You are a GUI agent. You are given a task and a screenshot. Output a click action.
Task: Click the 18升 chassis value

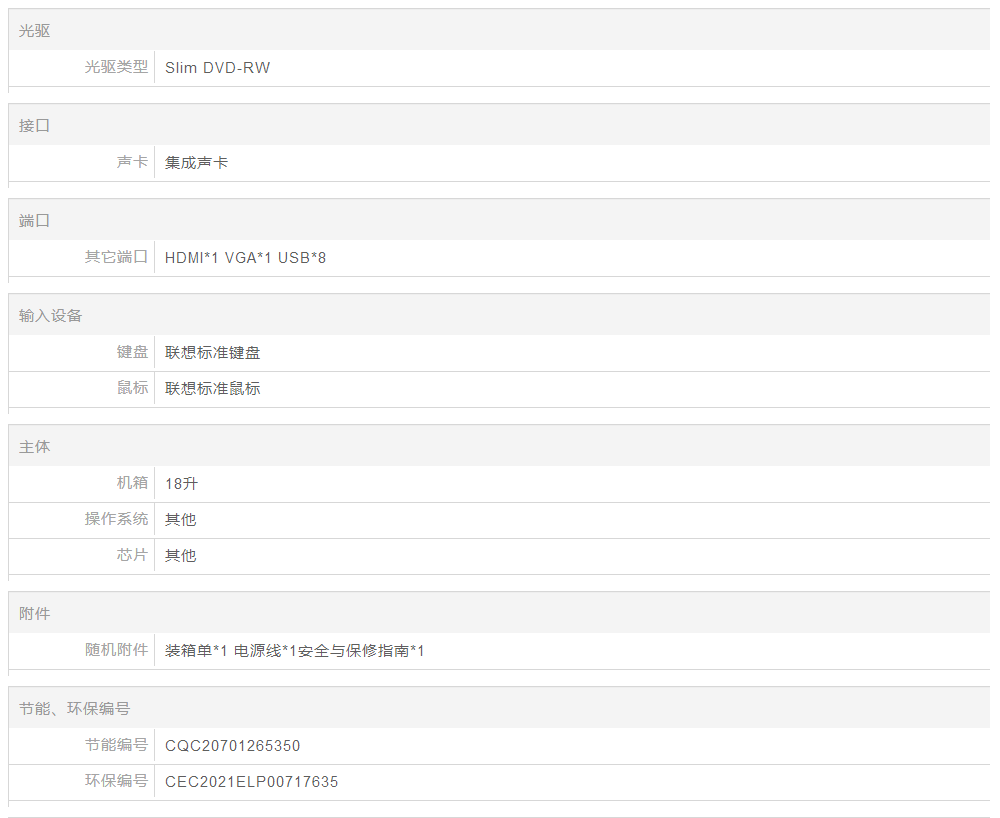pyautogui.click(x=182, y=484)
